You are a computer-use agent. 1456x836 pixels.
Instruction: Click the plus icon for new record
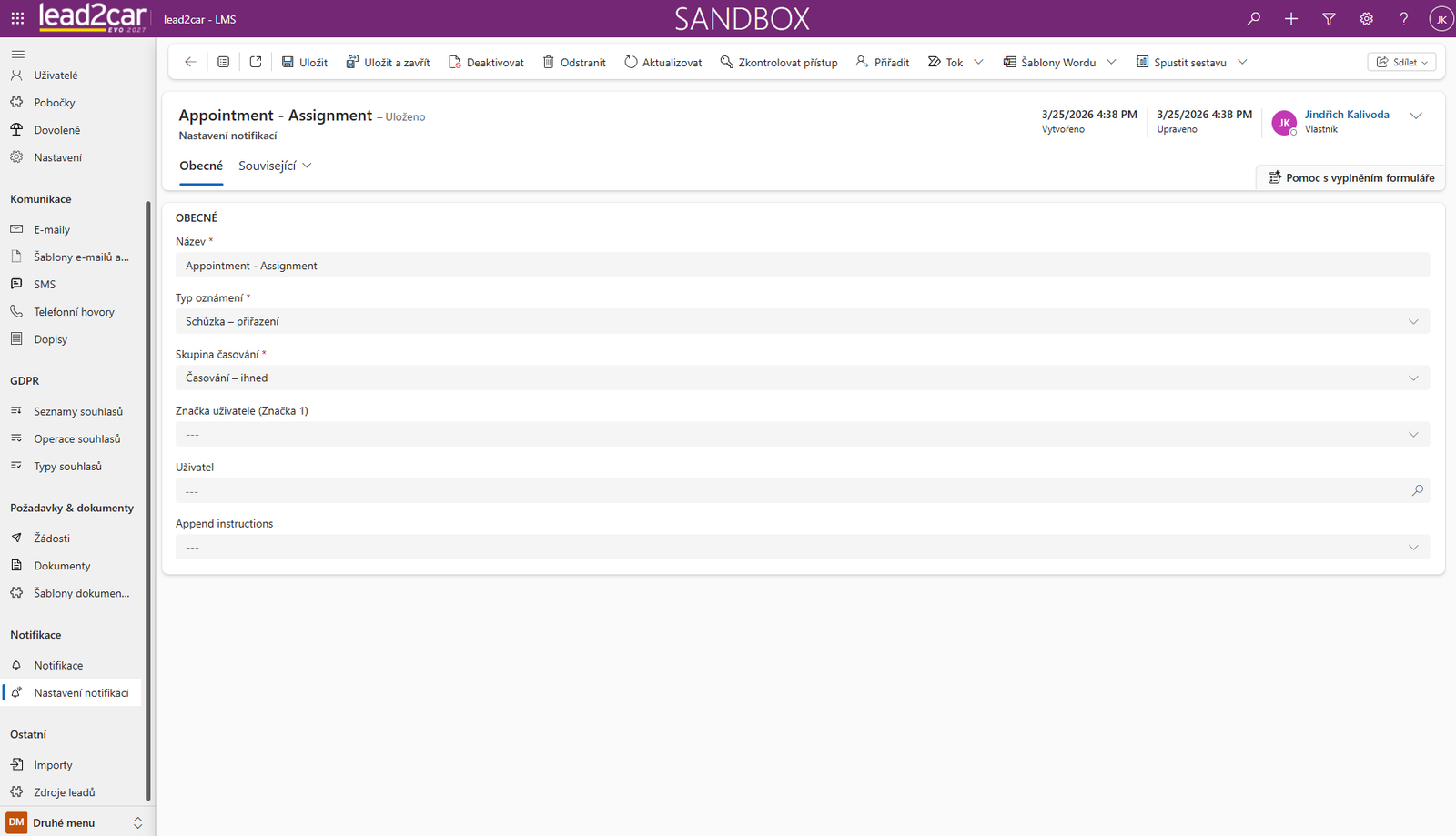[x=1291, y=18]
